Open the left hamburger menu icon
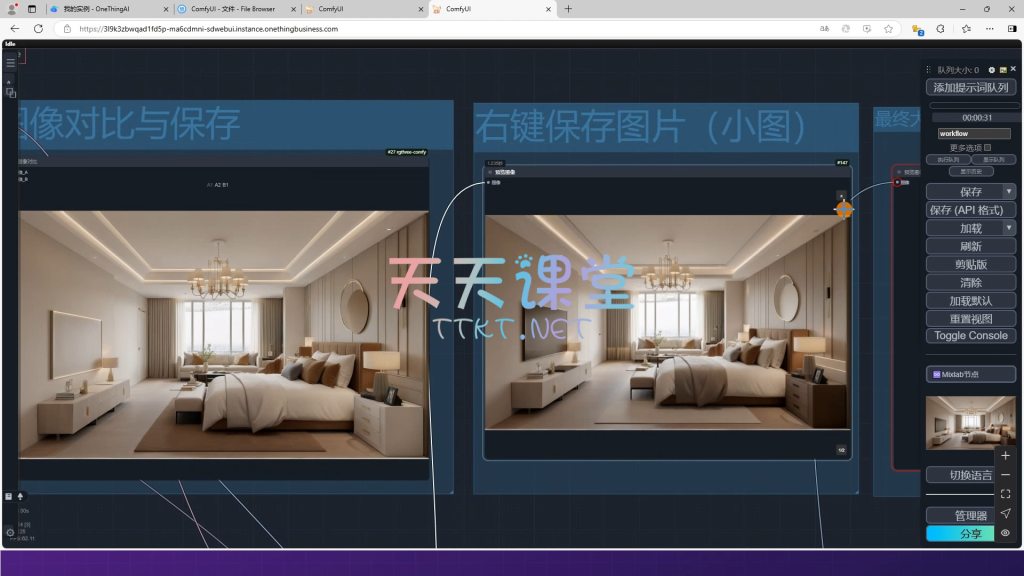 (x=11, y=63)
